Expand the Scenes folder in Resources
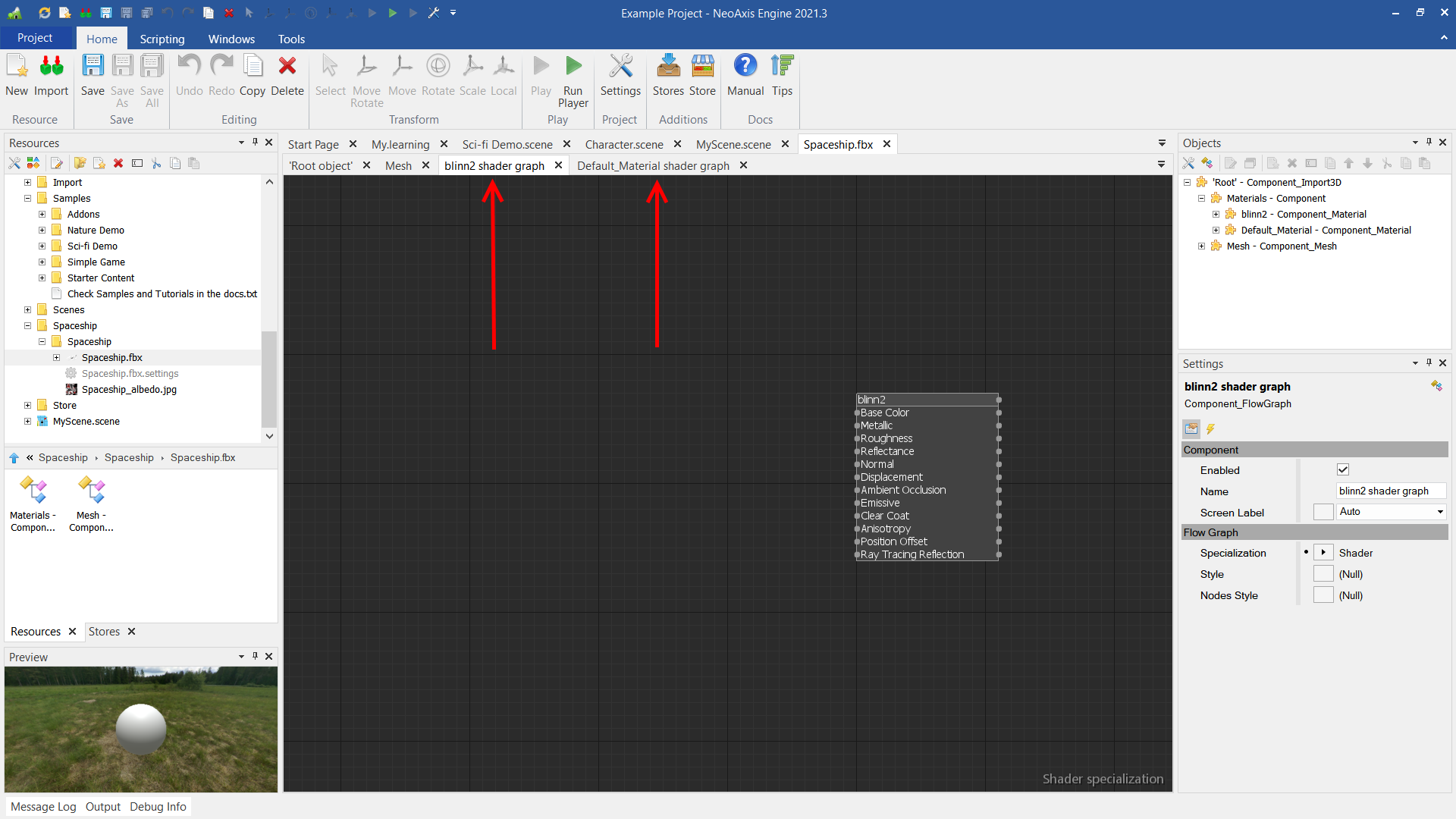Screen dimensions: 1456x819 click(x=28, y=310)
